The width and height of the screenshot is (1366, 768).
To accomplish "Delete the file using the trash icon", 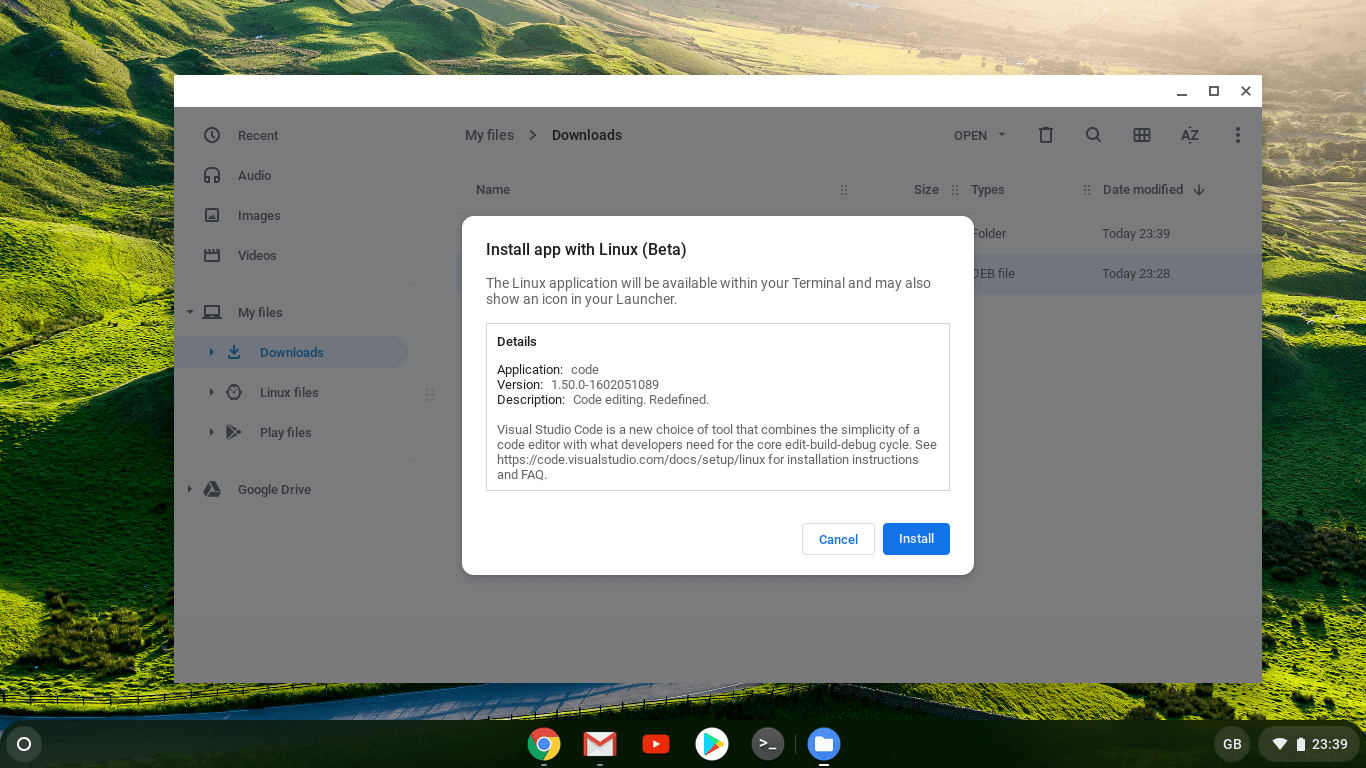I will pyautogui.click(x=1045, y=135).
